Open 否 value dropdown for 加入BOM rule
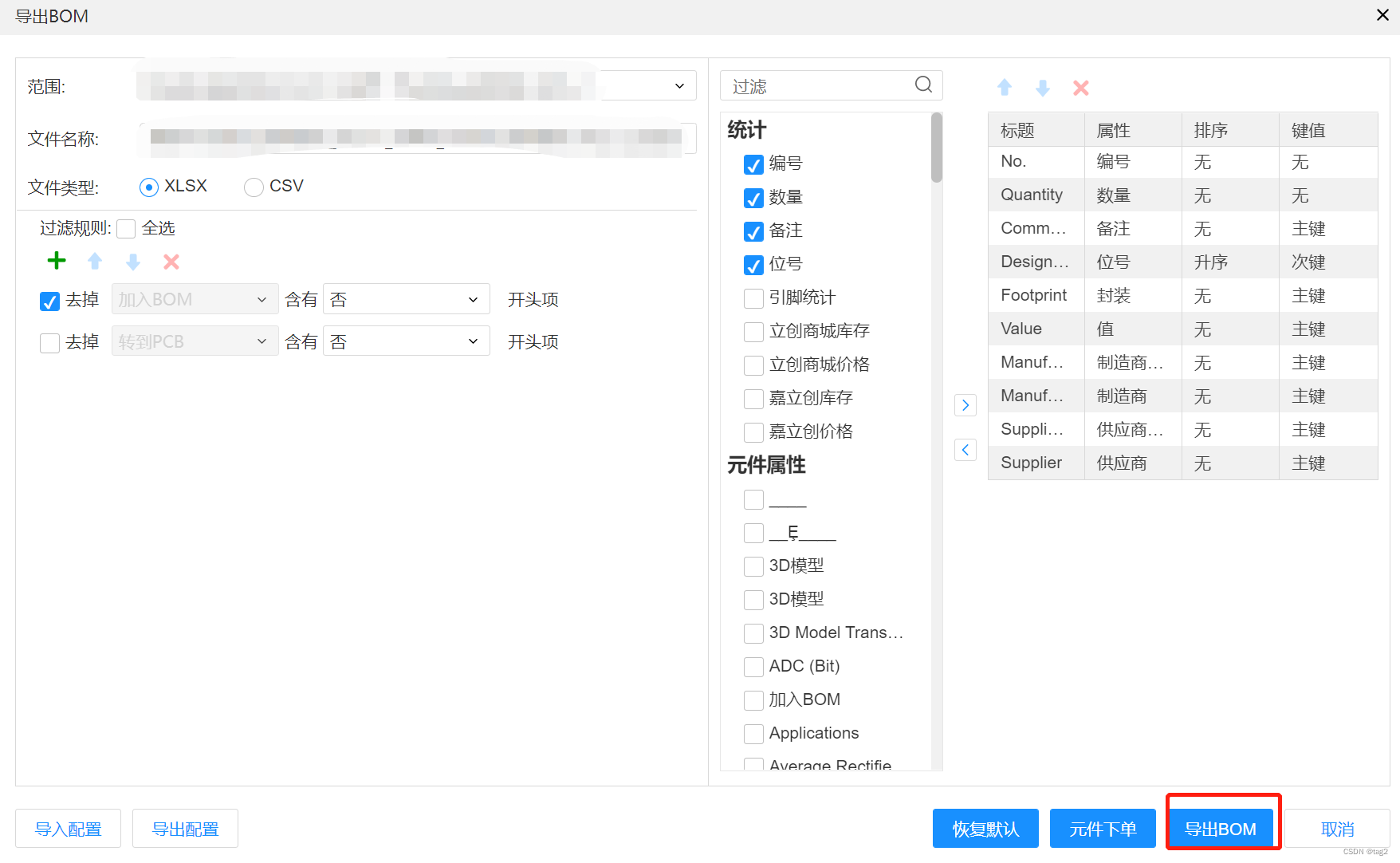 tap(406, 299)
